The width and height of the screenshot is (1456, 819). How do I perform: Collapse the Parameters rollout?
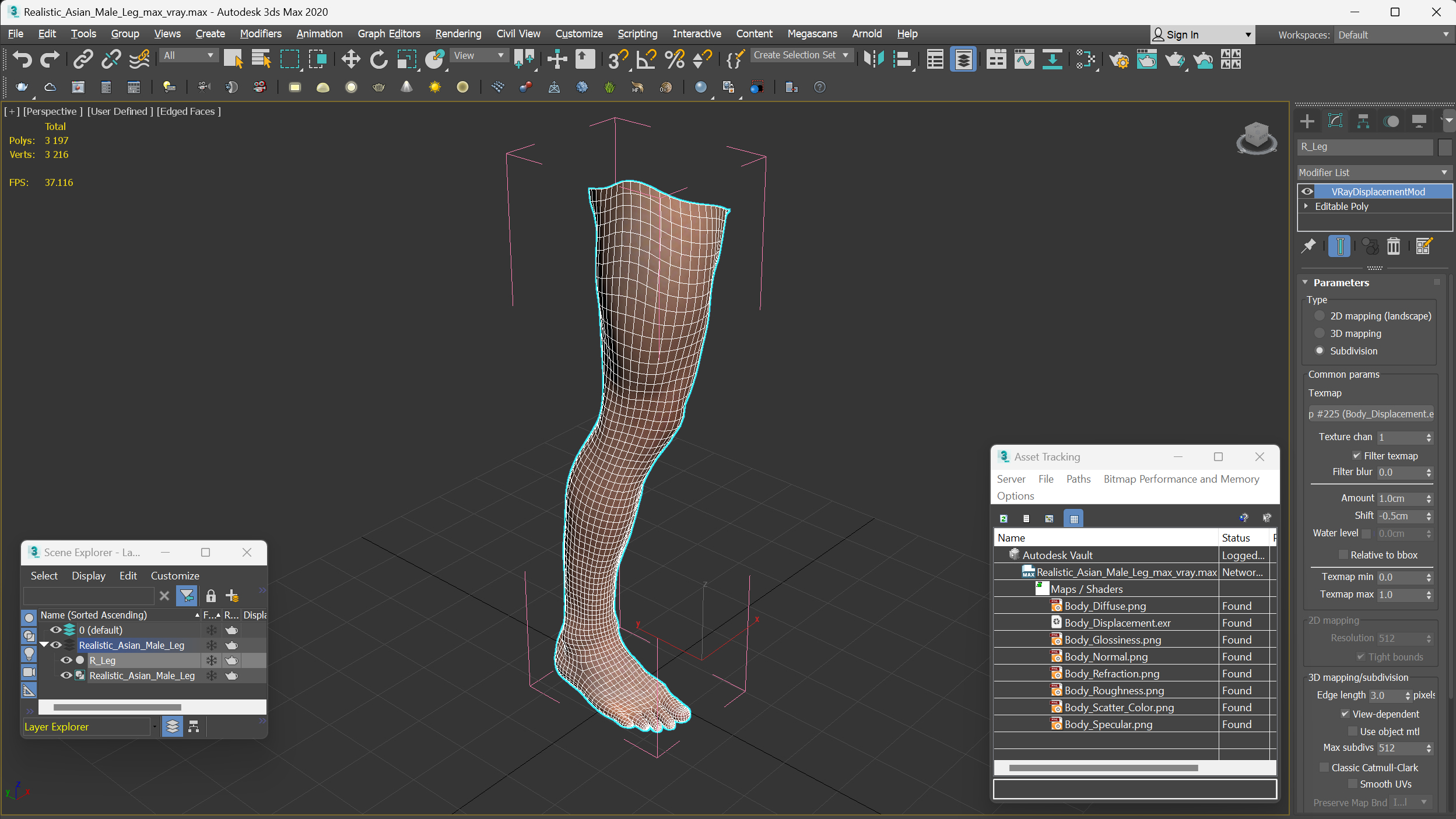tap(1306, 282)
